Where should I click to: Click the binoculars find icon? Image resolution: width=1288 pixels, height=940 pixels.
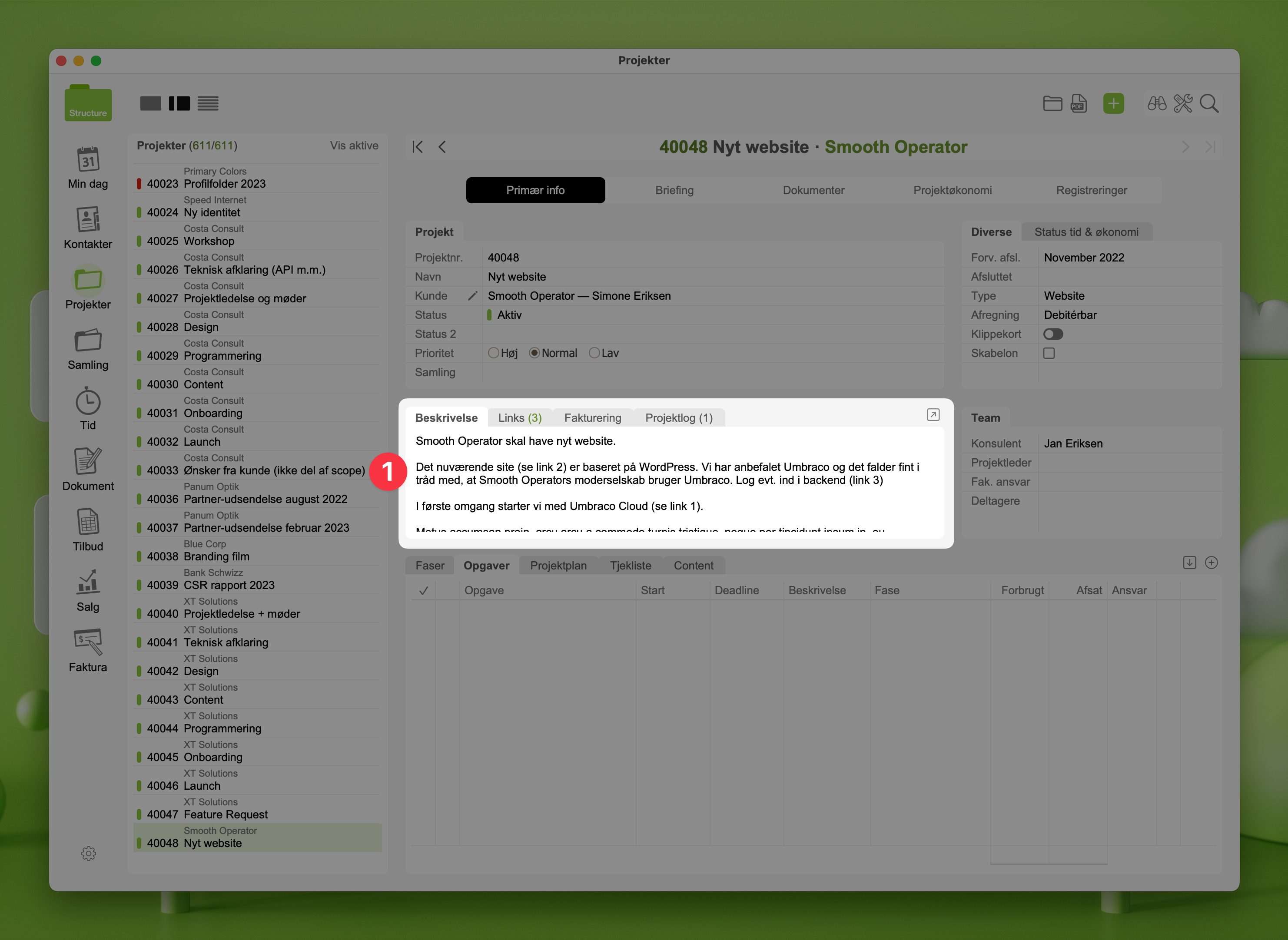point(1156,103)
